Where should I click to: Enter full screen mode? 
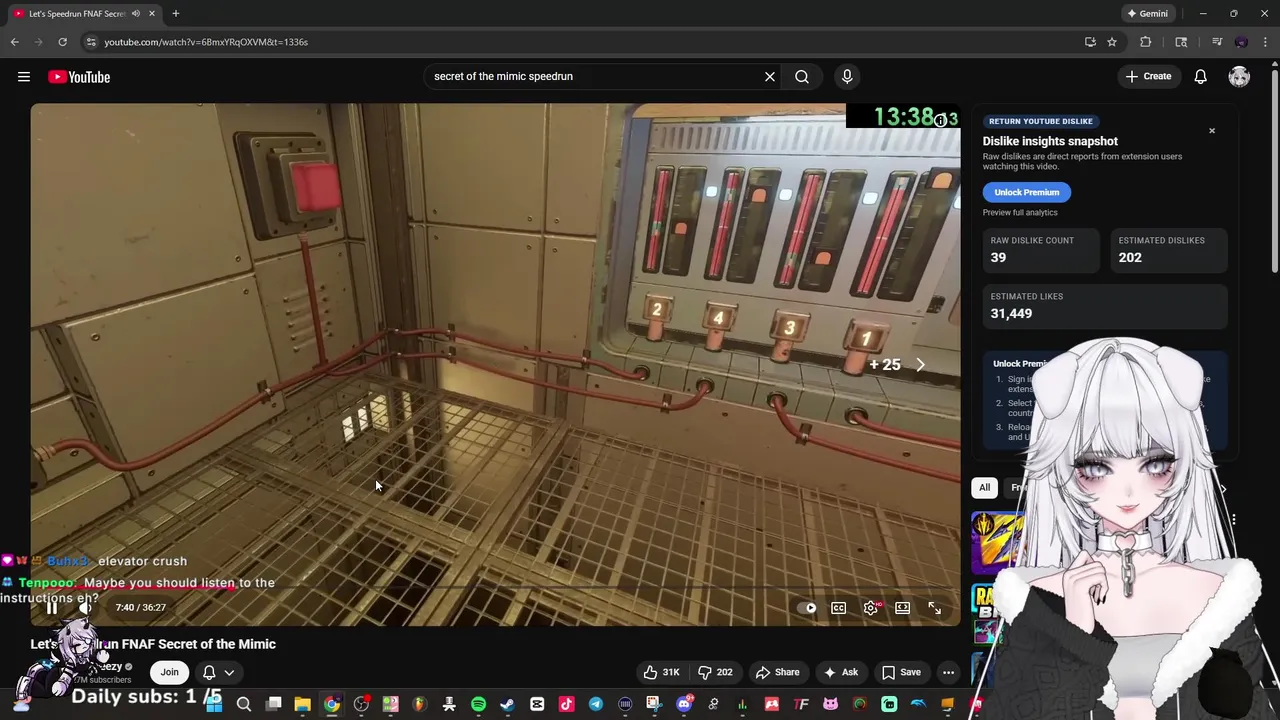click(934, 608)
